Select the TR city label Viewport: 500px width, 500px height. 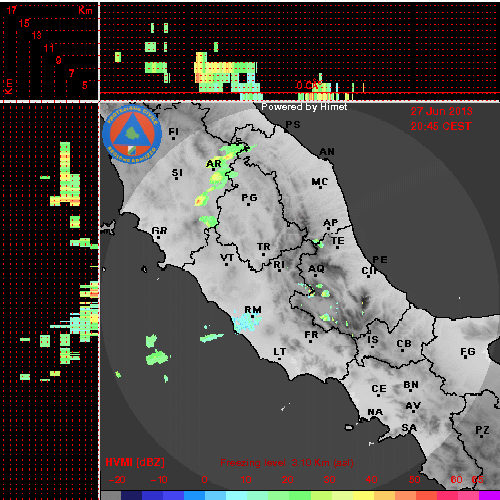pyautogui.click(x=264, y=247)
